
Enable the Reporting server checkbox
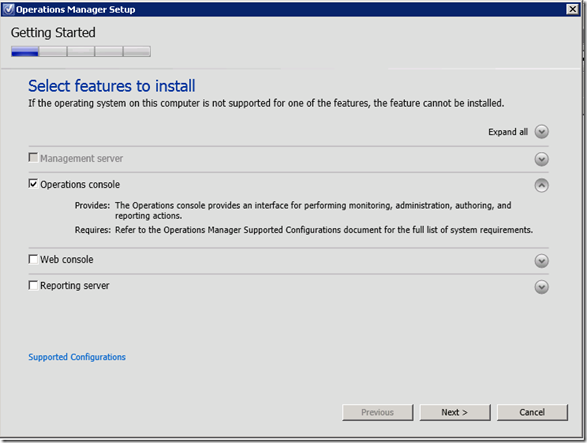[x=33, y=285]
